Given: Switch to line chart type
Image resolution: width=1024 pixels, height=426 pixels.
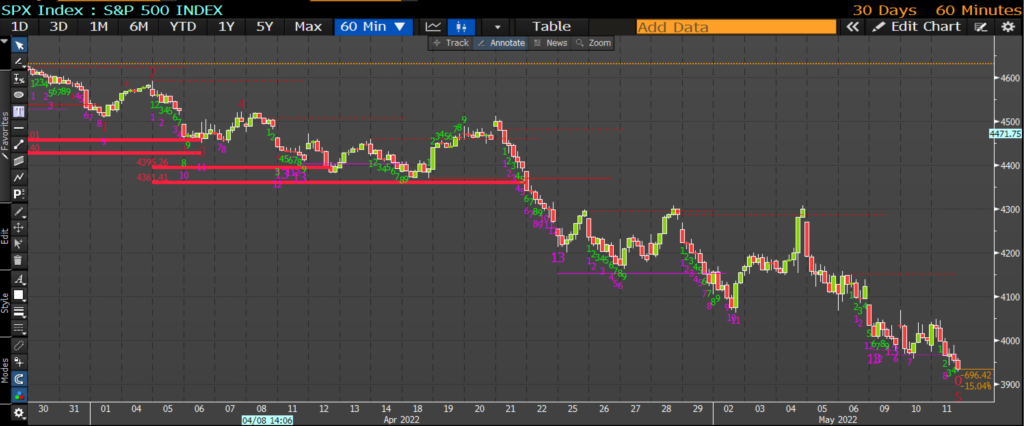Looking at the screenshot, I should click(x=433, y=27).
